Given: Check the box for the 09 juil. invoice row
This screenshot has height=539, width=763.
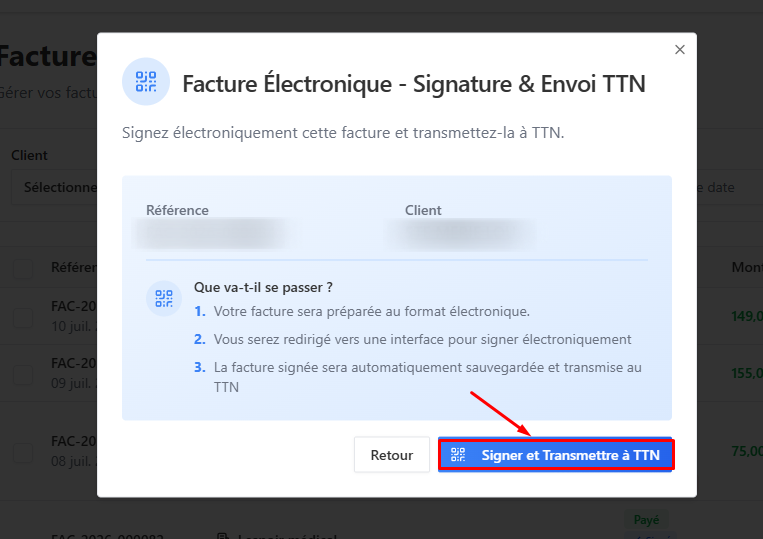Looking at the screenshot, I should tap(23, 375).
